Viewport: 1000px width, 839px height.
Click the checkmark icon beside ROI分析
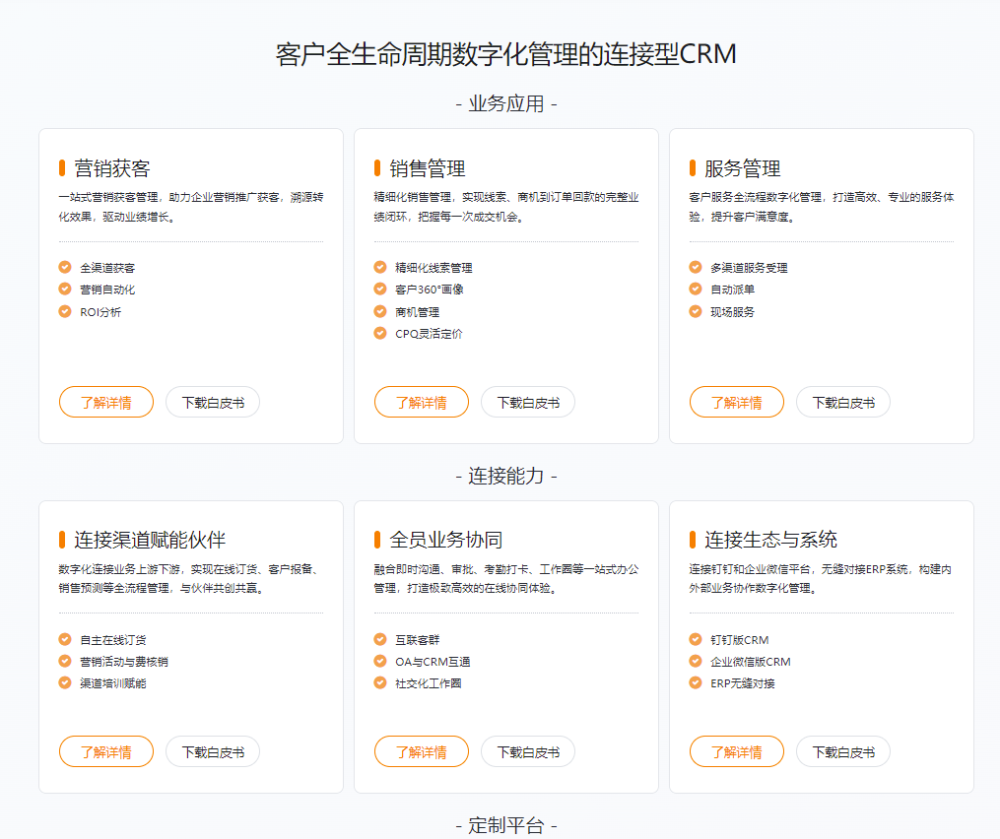[x=63, y=311]
